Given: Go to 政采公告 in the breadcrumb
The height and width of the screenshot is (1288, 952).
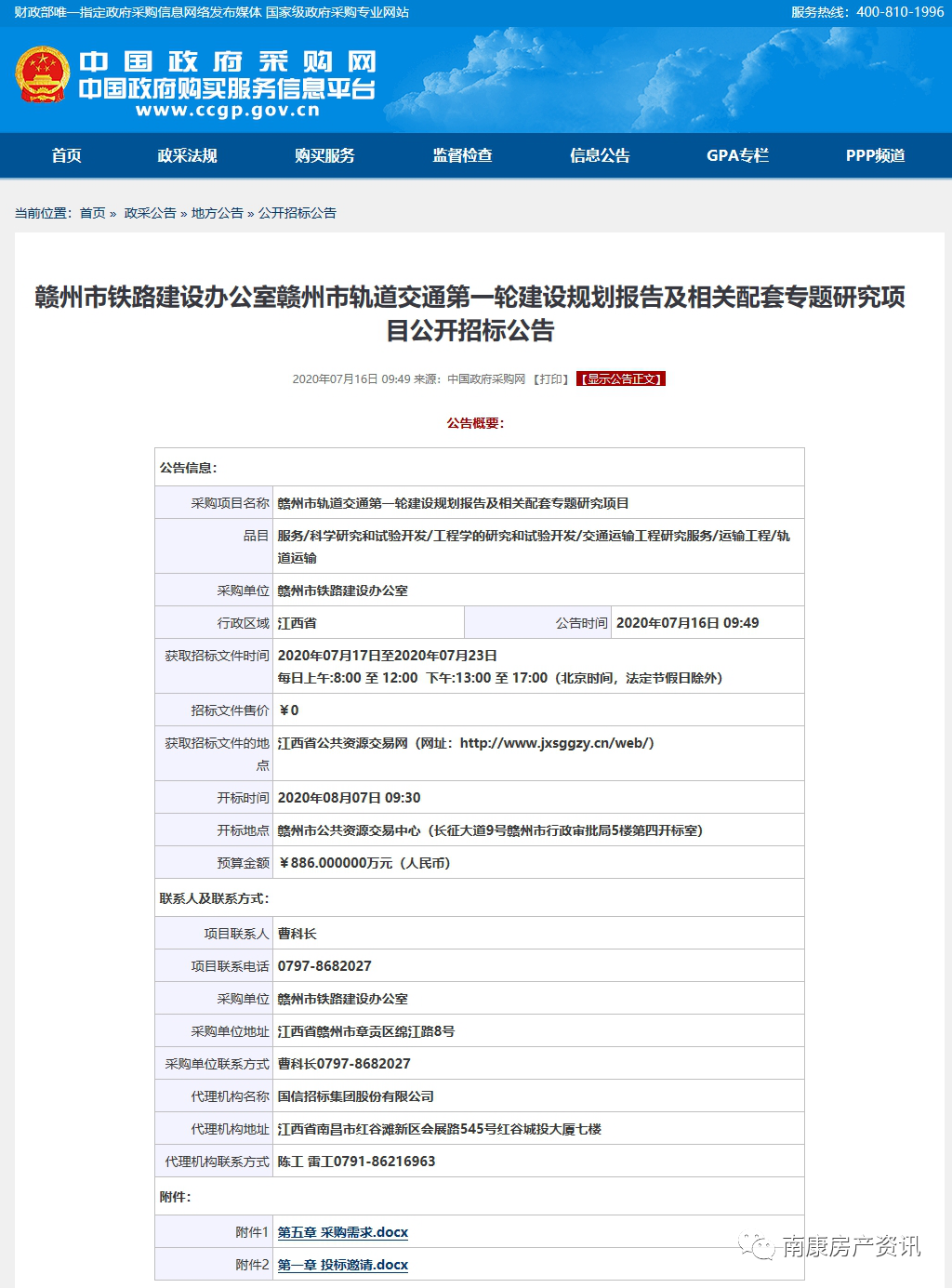Looking at the screenshot, I should (x=150, y=213).
